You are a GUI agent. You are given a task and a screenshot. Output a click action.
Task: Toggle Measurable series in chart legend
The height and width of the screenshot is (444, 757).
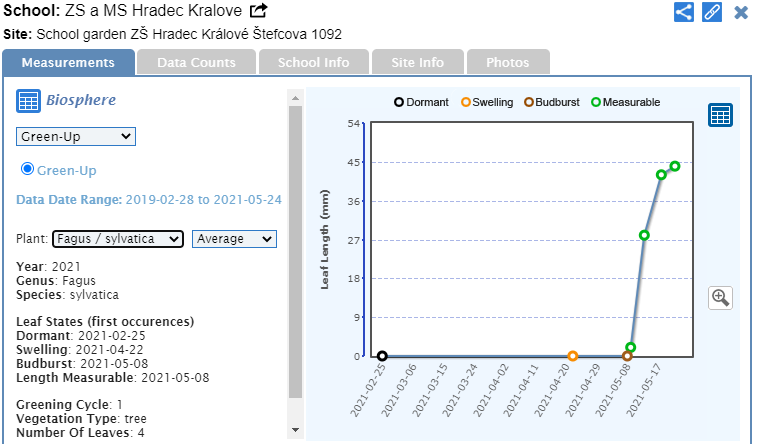click(625, 102)
